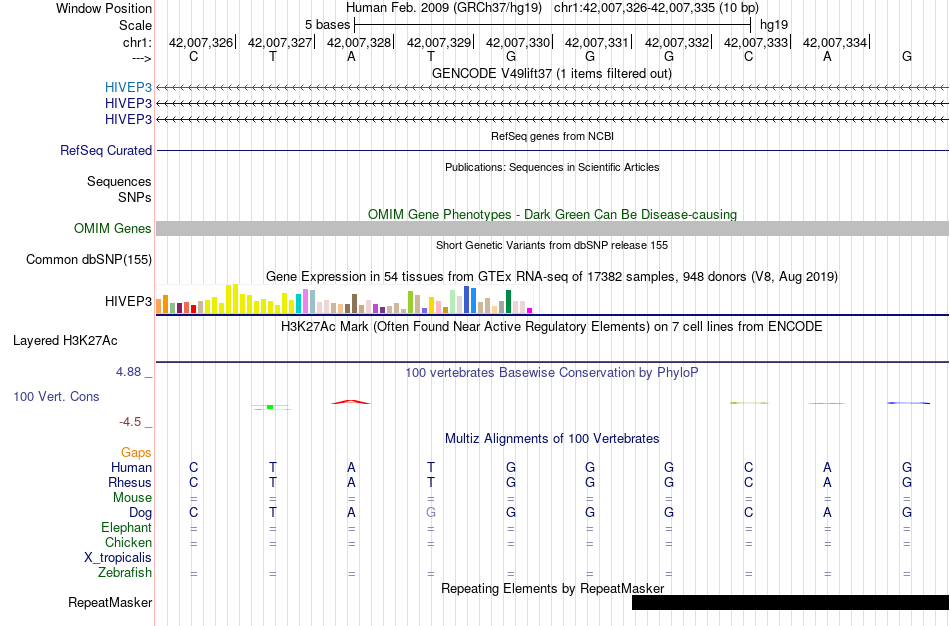950x626 pixels.
Task: Click the light blue HIVEP3 transcript label
Action: [x=128, y=87]
